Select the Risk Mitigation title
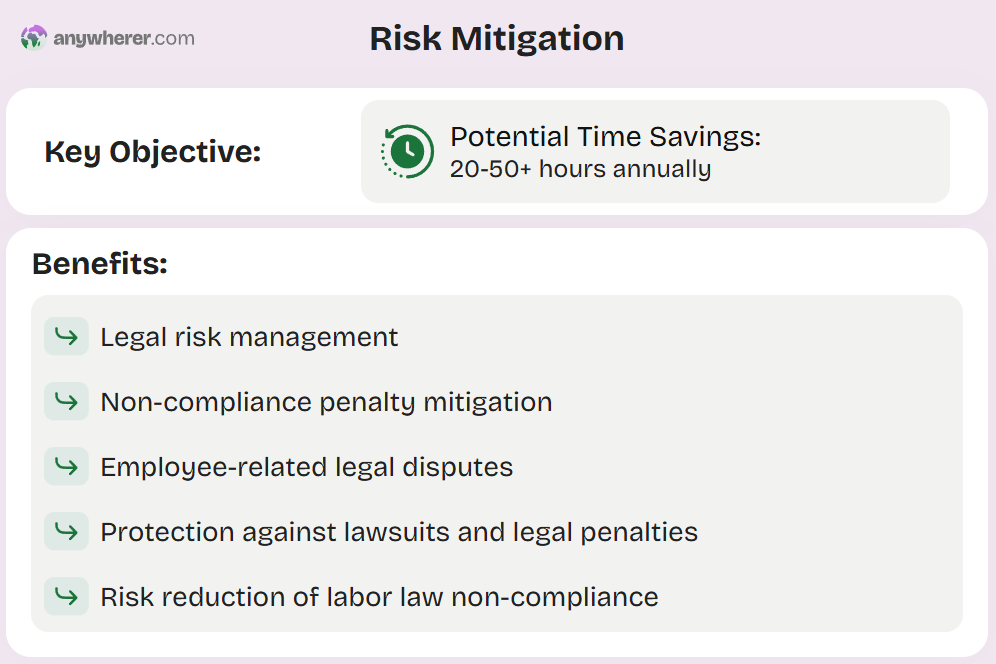Image resolution: width=996 pixels, height=664 pixels. click(497, 39)
